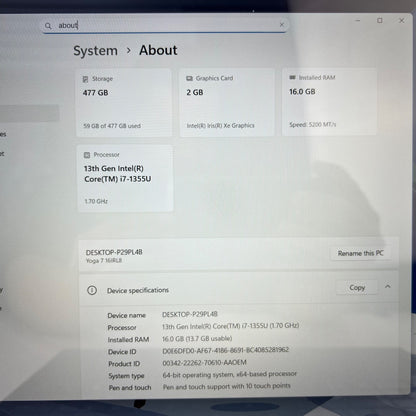
Task: Maximize the Settings window
Action: (380, 20)
